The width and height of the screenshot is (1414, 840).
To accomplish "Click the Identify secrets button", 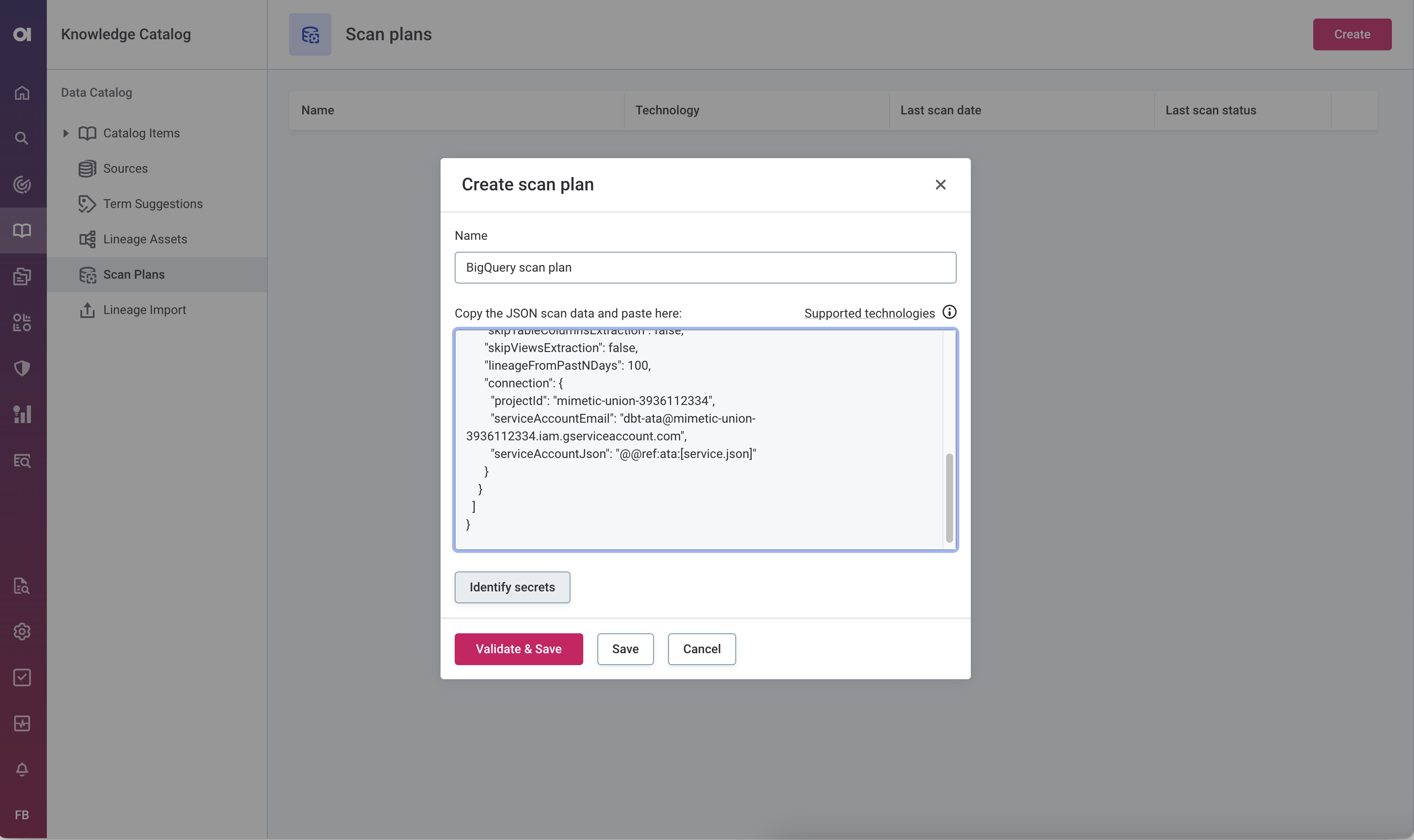I will tap(512, 587).
